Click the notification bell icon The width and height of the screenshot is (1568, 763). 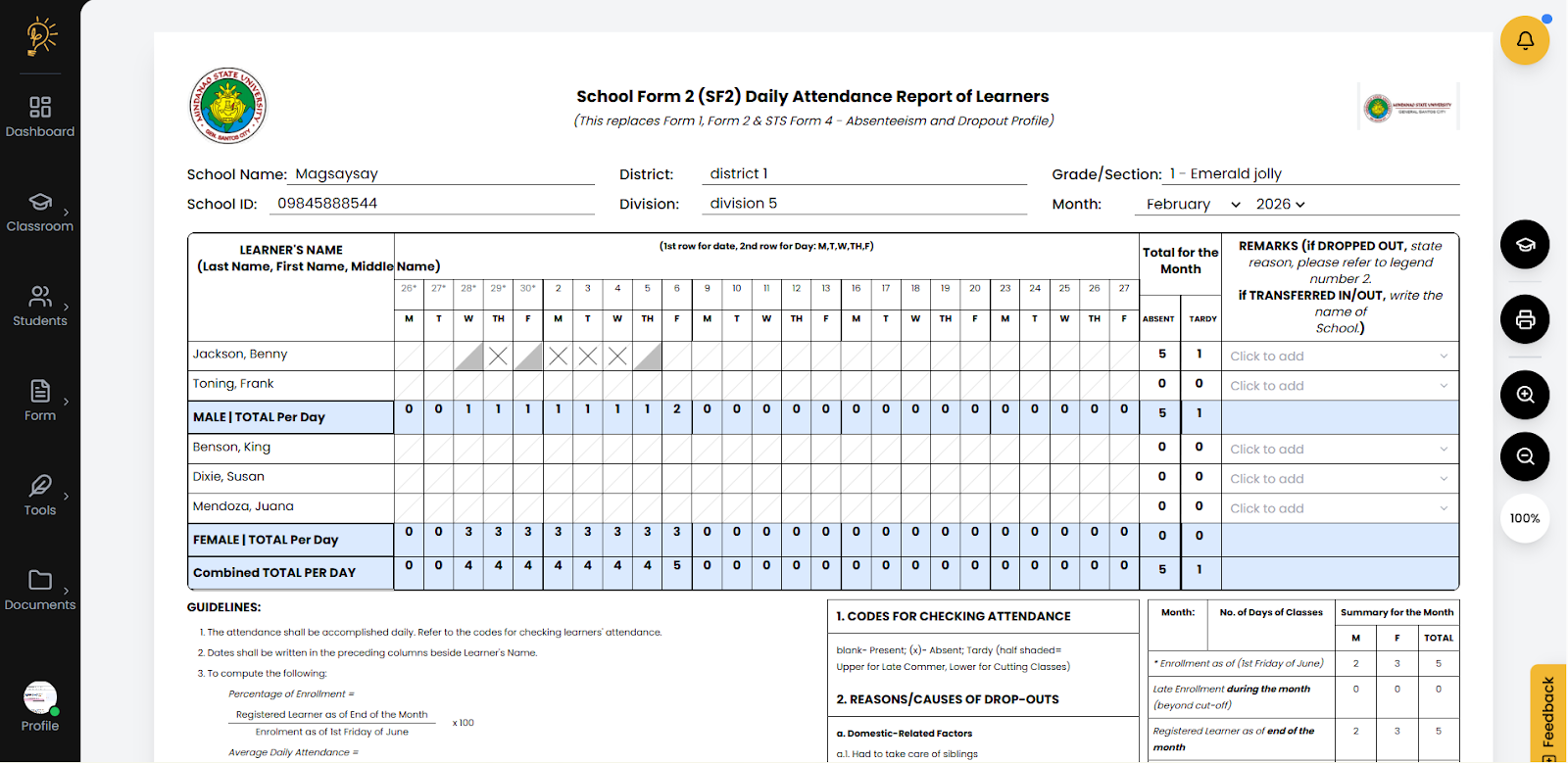pos(1525,40)
